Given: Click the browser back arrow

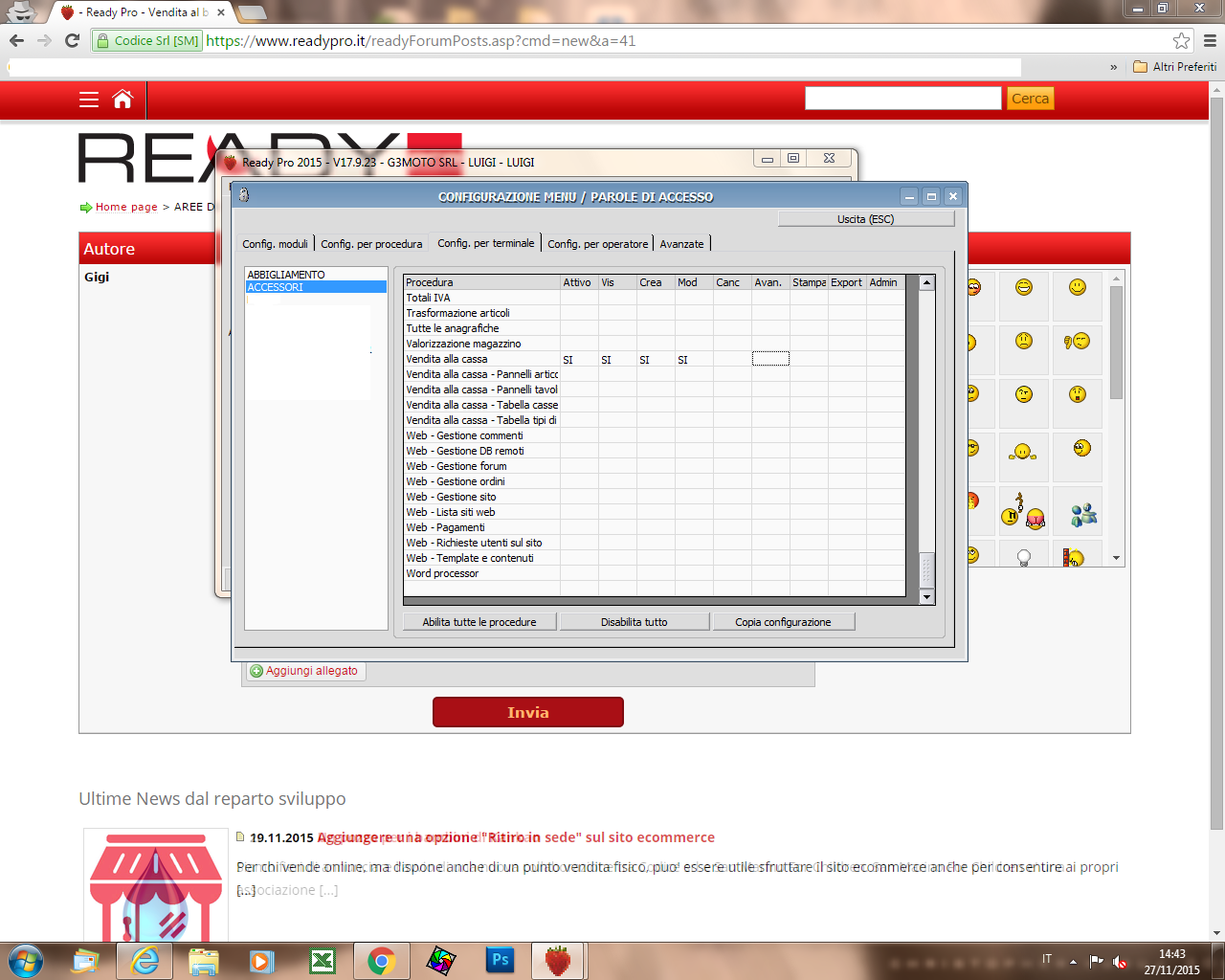Looking at the screenshot, I should [x=16, y=40].
